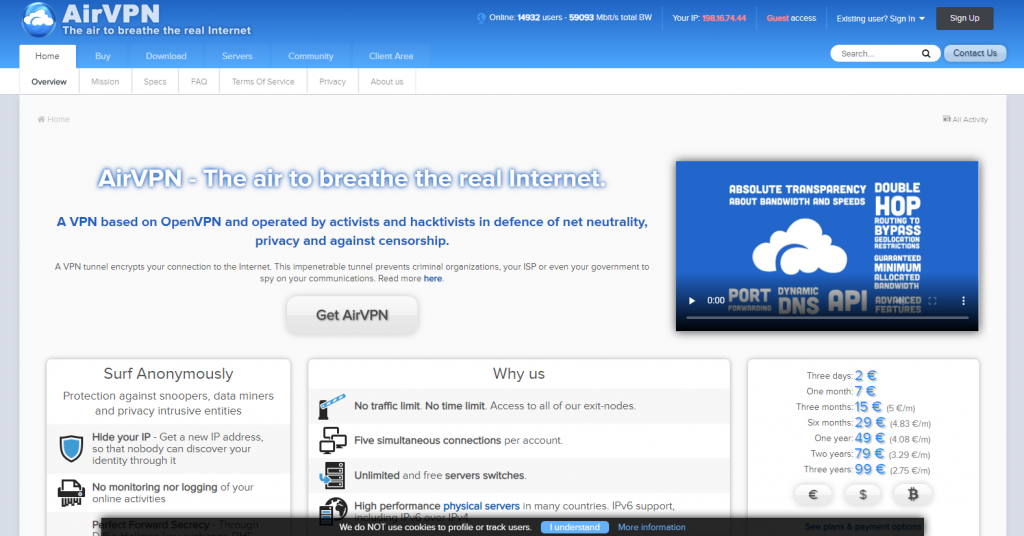This screenshot has height=536, width=1024.
Task: Toggle video fullscreen mode
Action: [x=933, y=300]
